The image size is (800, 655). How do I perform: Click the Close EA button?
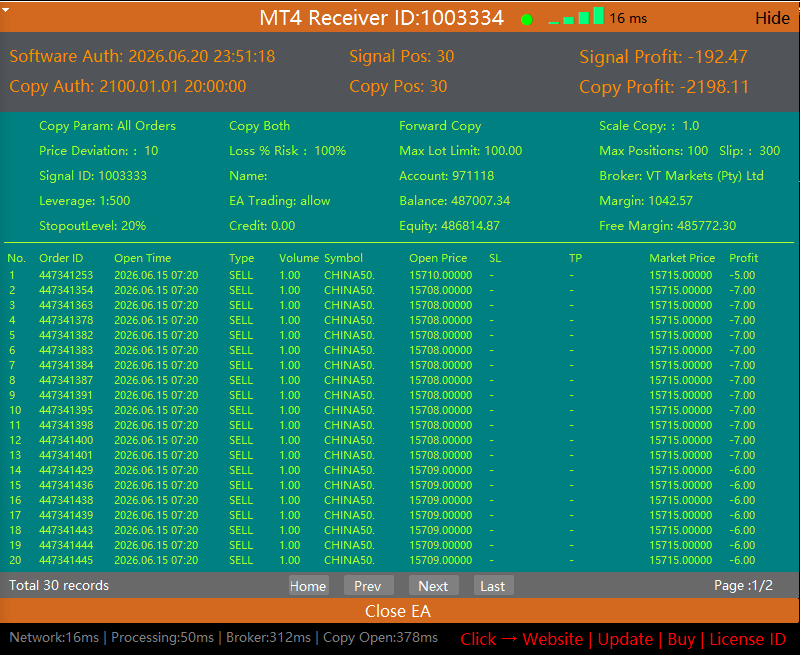pyautogui.click(x=398, y=611)
